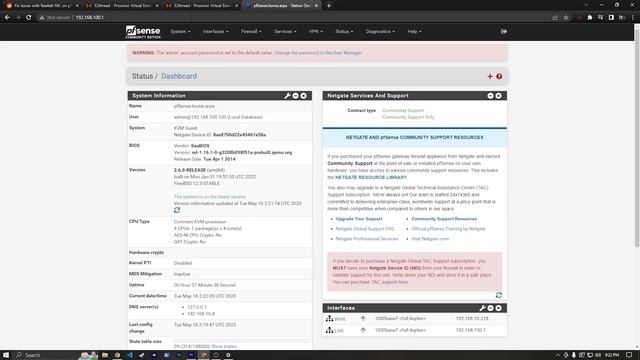Image resolution: width=640 pixels, height=360 pixels.
Task: Minimize the Interfaces widget
Action: coord(491,308)
